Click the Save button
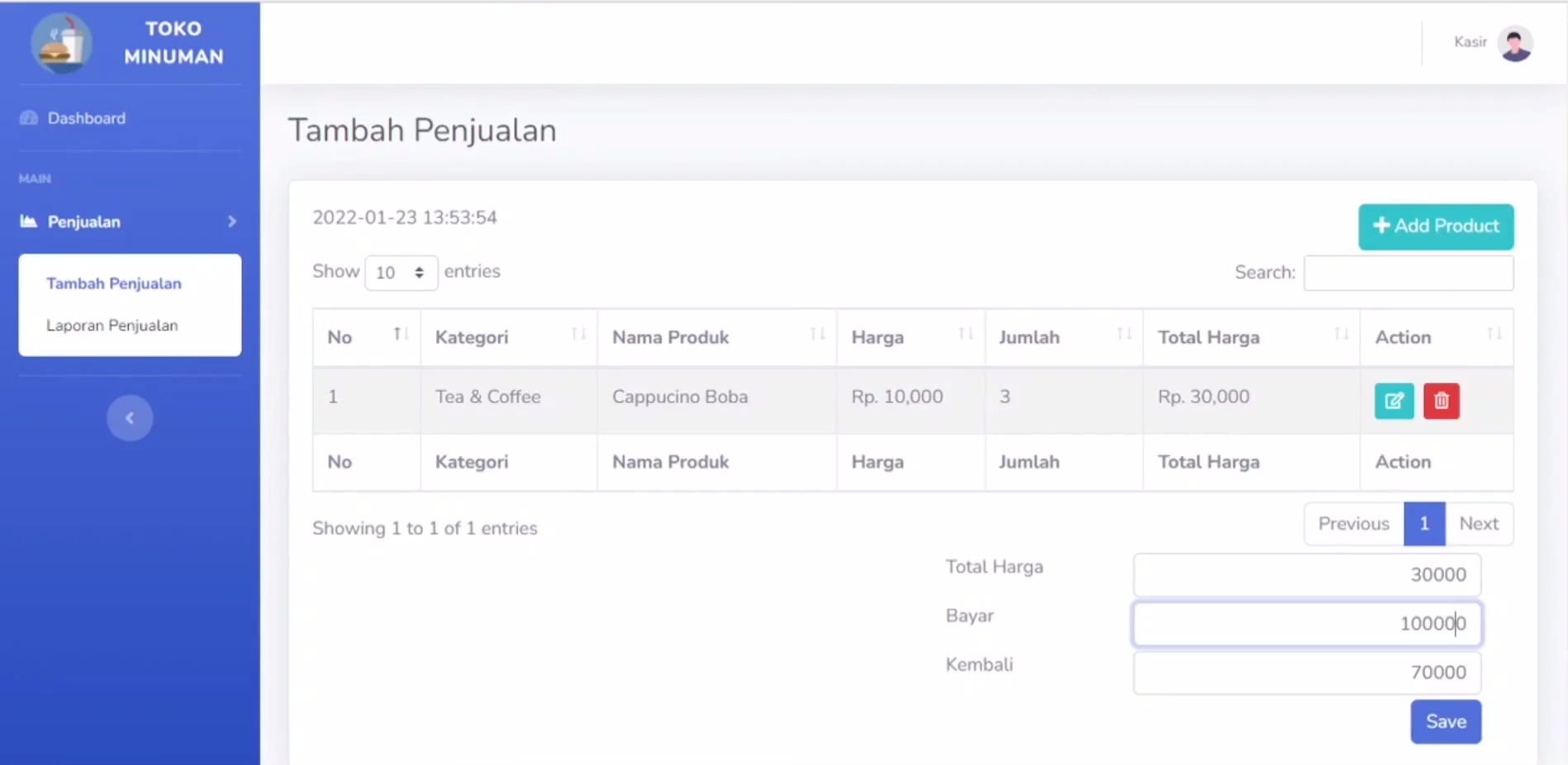Image resolution: width=1568 pixels, height=765 pixels. tap(1445, 722)
